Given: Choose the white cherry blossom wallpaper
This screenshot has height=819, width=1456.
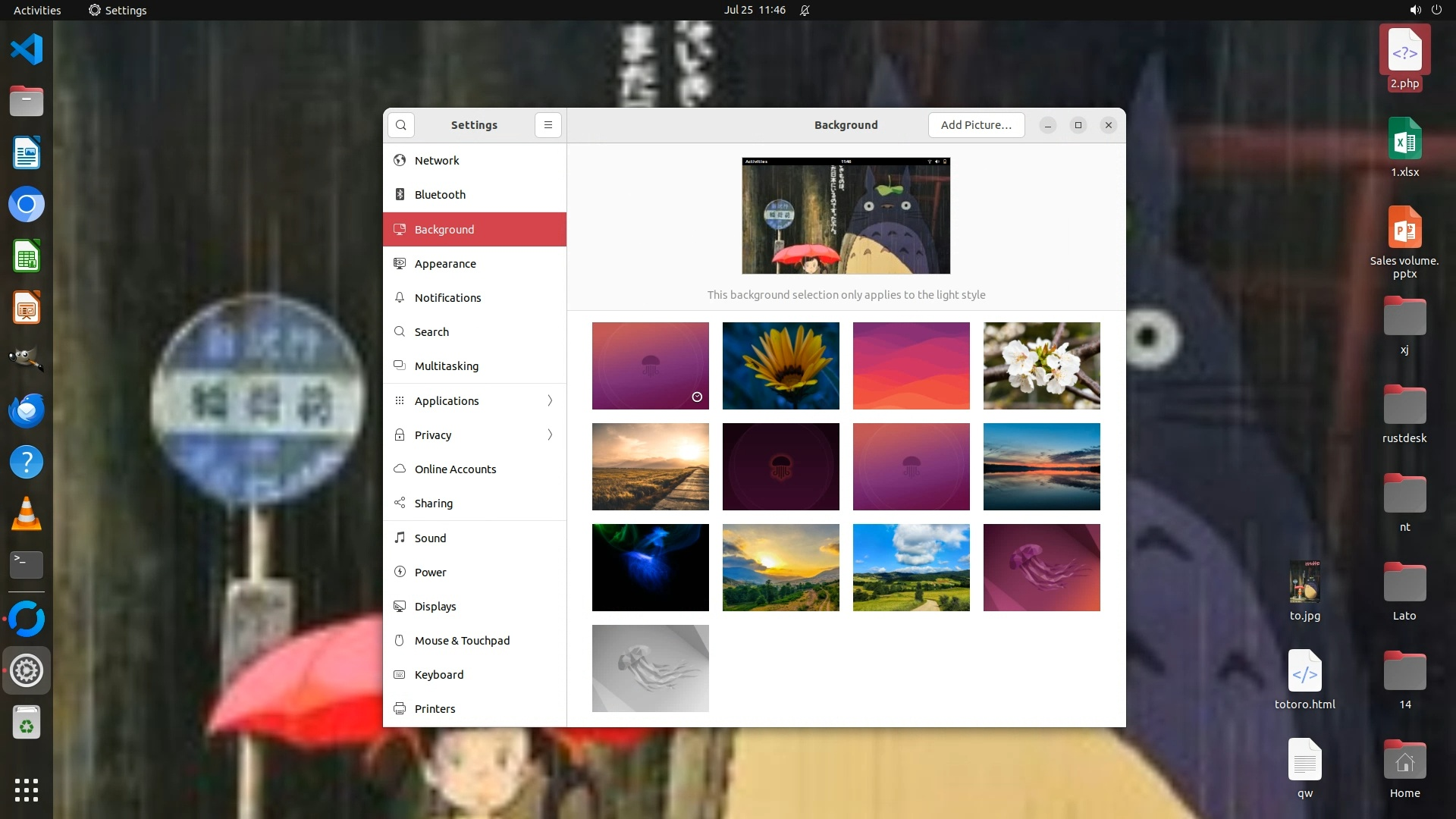Looking at the screenshot, I should point(1041,366).
